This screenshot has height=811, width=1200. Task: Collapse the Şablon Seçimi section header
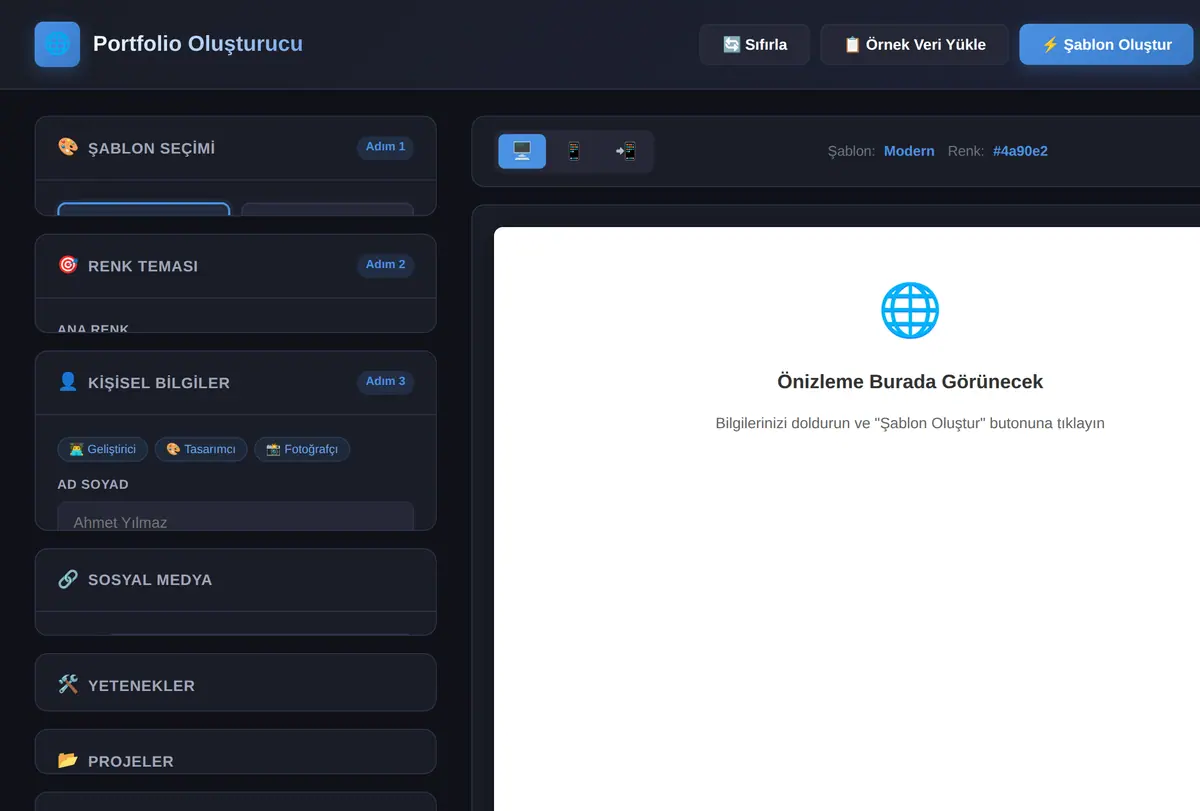(236, 148)
